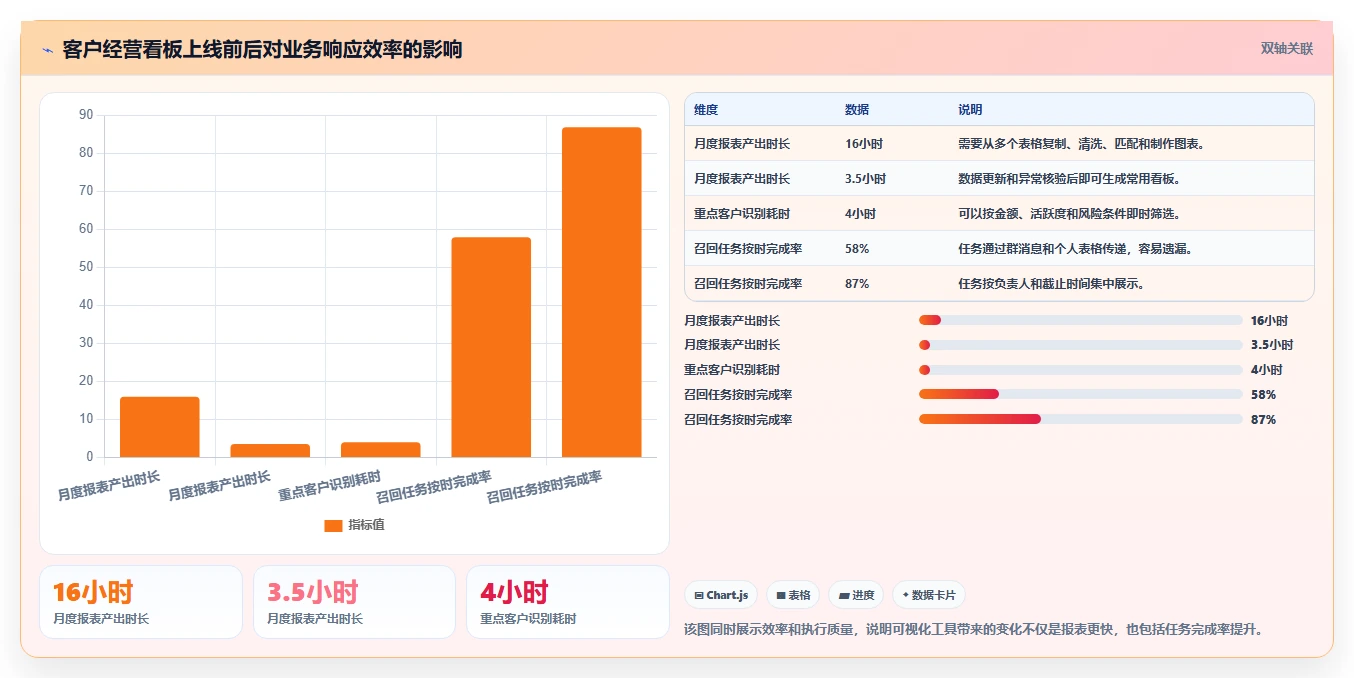The height and width of the screenshot is (678, 1354).
Task: Click the 87% cell in the table
Action: click(857, 284)
